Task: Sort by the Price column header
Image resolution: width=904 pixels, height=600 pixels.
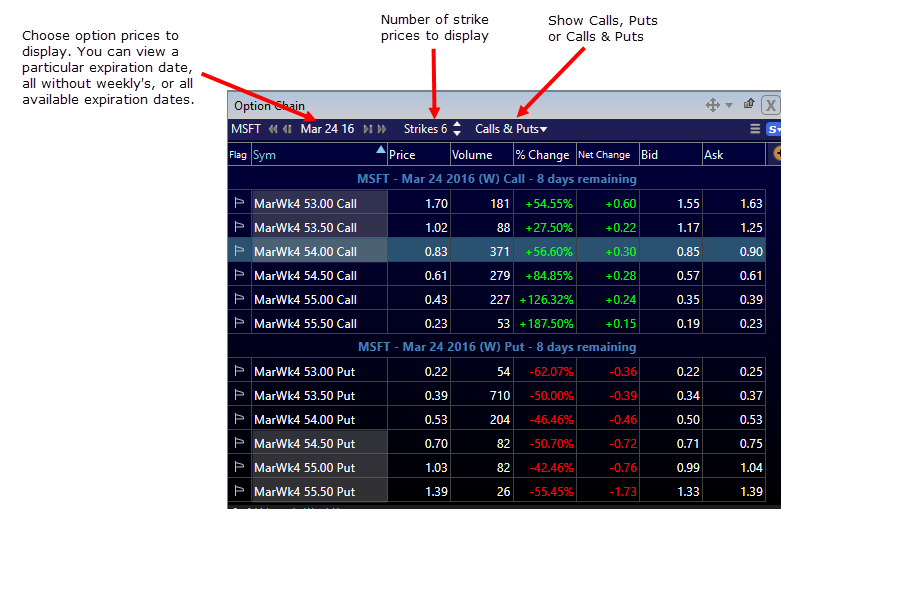Action: 419,154
